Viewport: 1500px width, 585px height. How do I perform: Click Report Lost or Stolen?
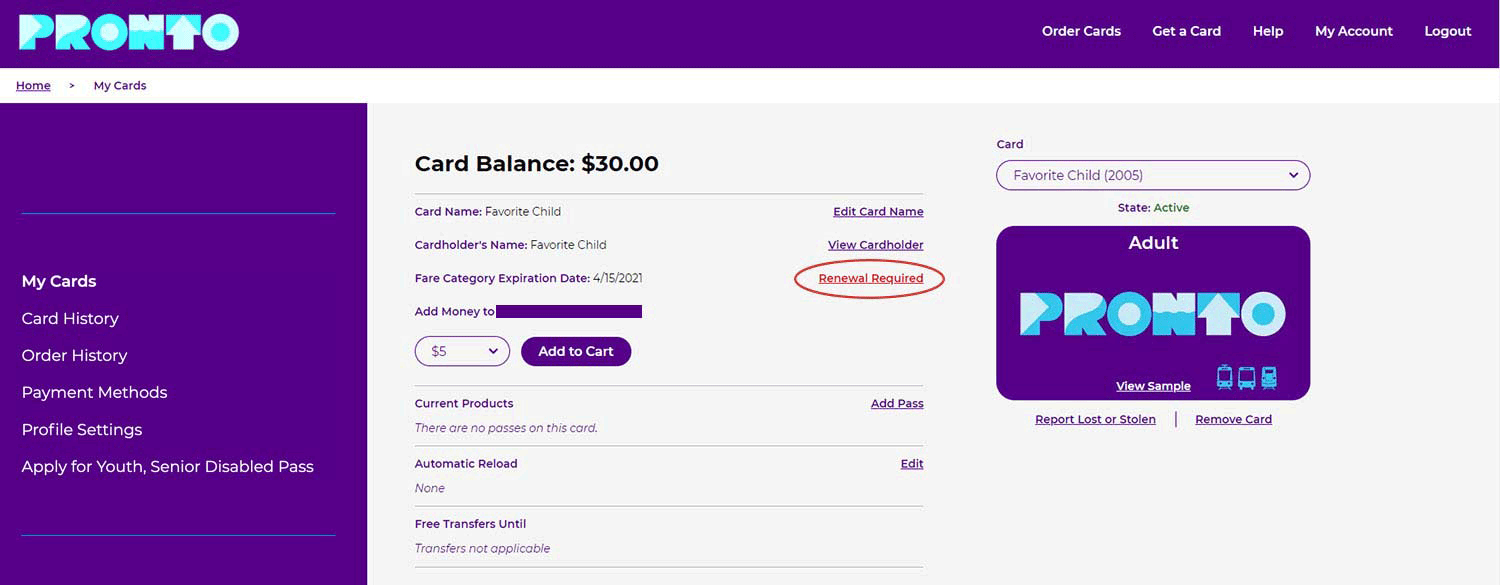coord(1095,420)
